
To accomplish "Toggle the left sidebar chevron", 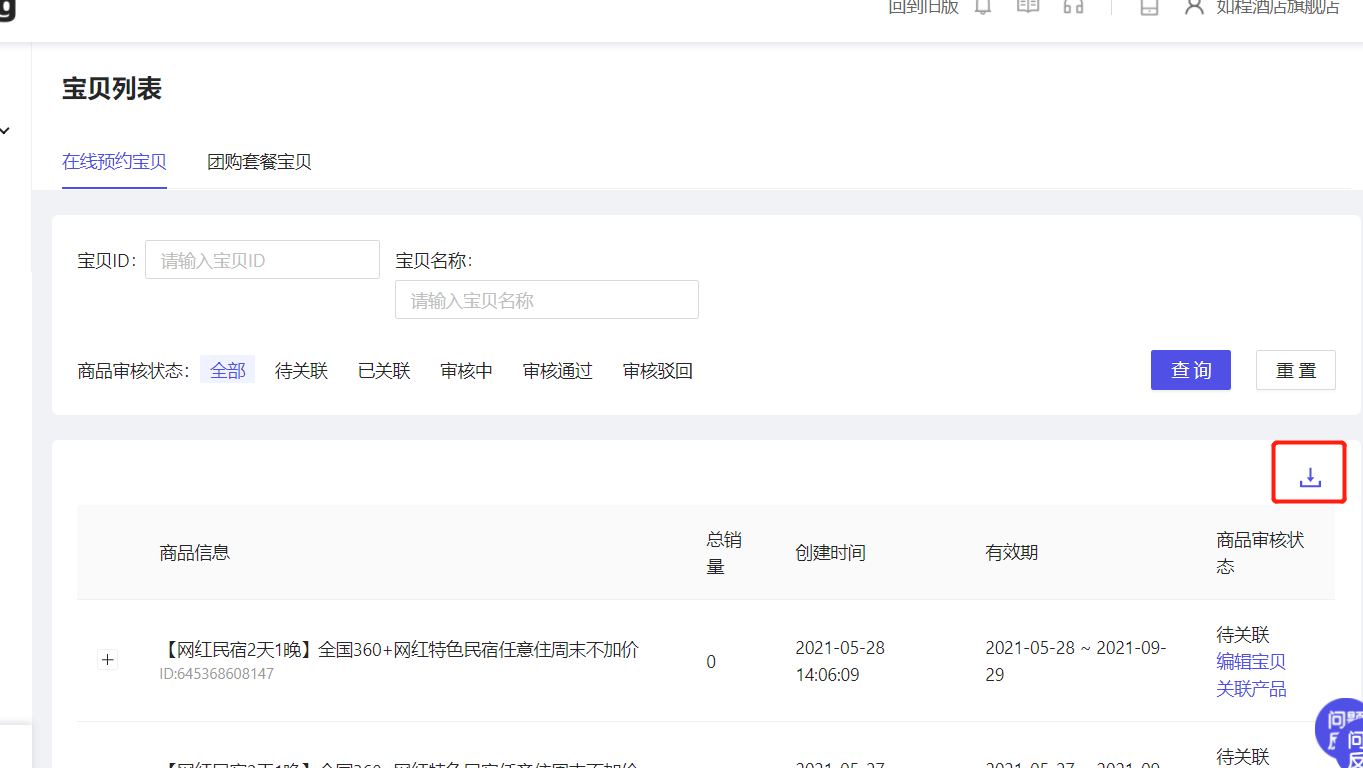I will 5,131.
